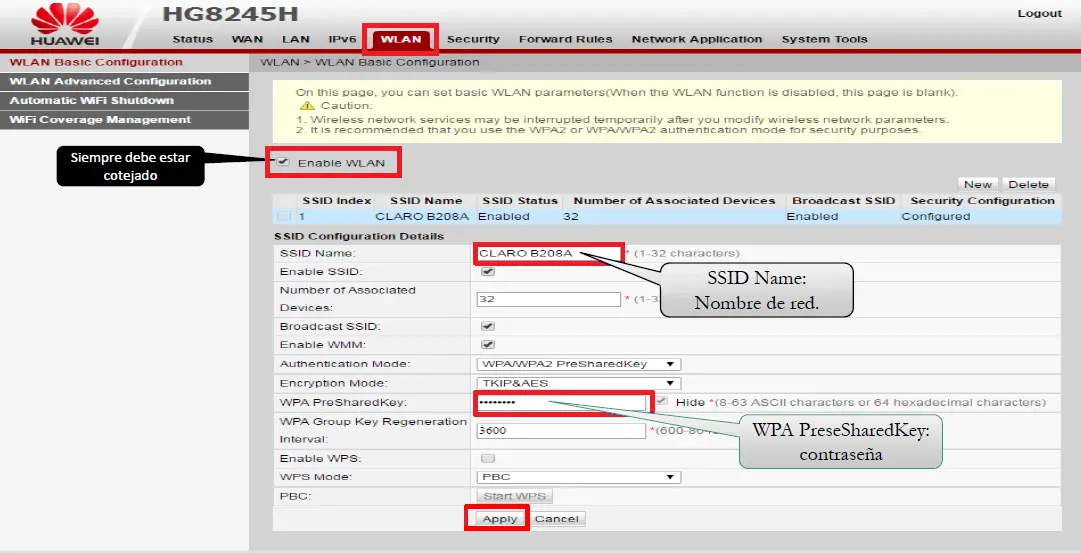Click the New SSID button
1081x553 pixels.
[978, 184]
